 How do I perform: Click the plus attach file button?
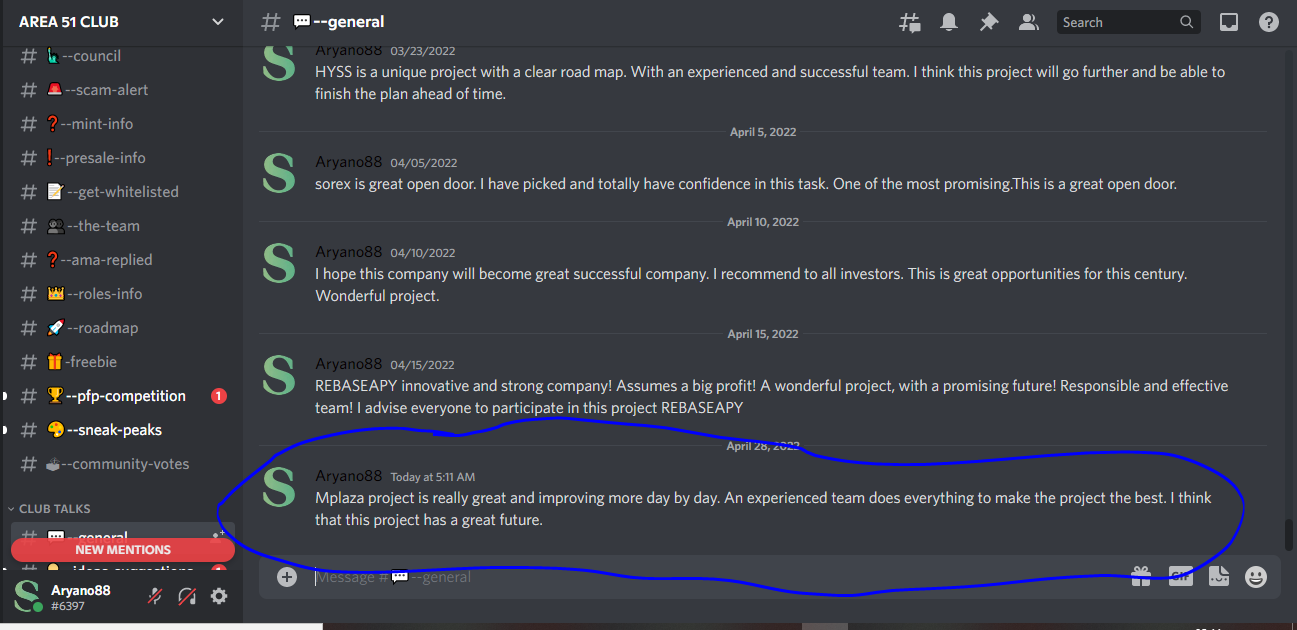(287, 577)
